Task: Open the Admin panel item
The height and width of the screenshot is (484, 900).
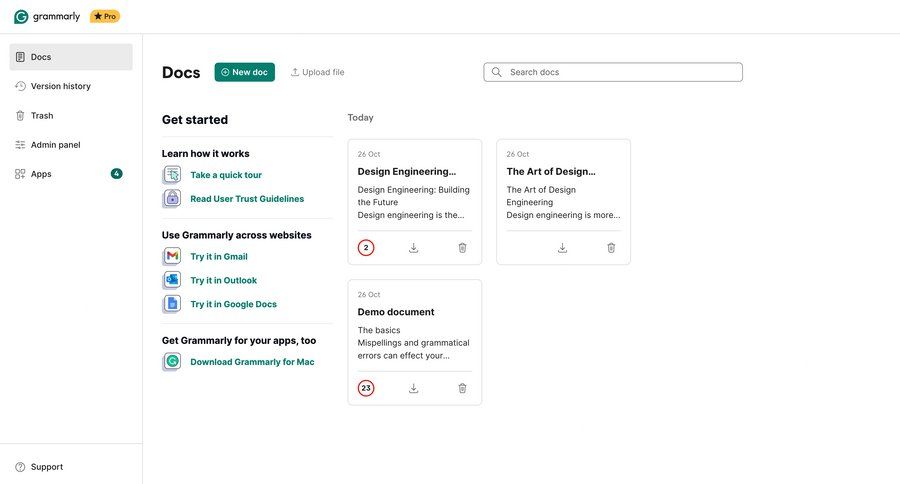Action: pyautogui.click(x=71, y=145)
